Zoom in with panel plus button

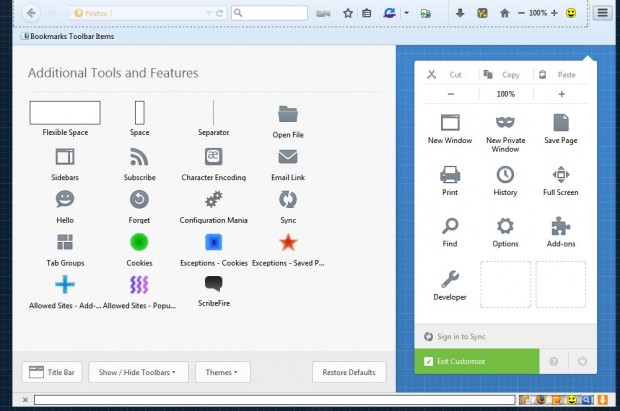pos(561,94)
